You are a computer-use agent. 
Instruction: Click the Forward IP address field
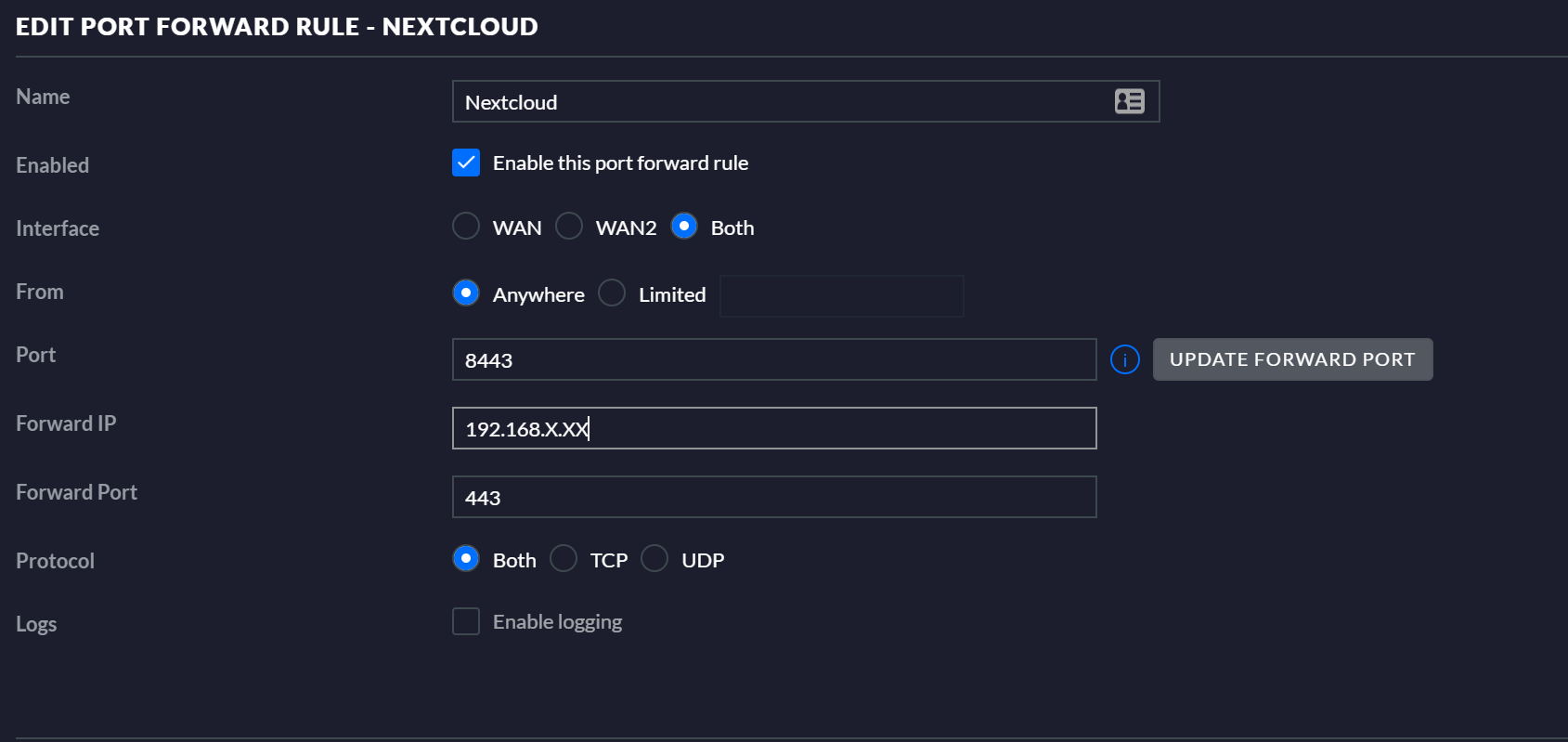pos(773,429)
